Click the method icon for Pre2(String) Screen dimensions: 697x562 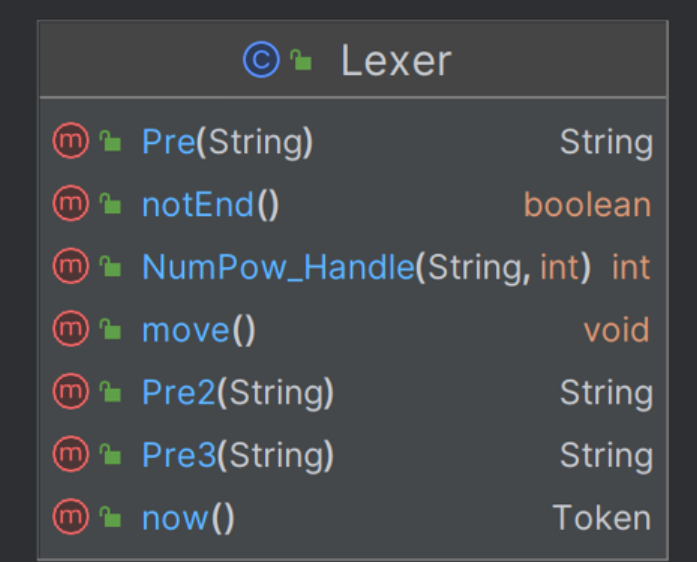[x=71, y=391]
